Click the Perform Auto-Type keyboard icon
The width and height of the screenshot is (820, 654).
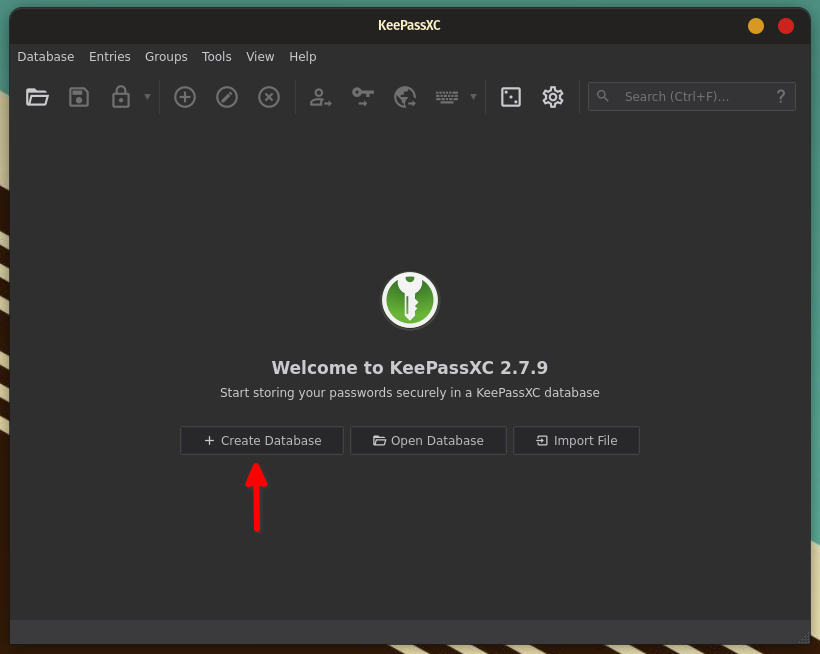tap(447, 97)
